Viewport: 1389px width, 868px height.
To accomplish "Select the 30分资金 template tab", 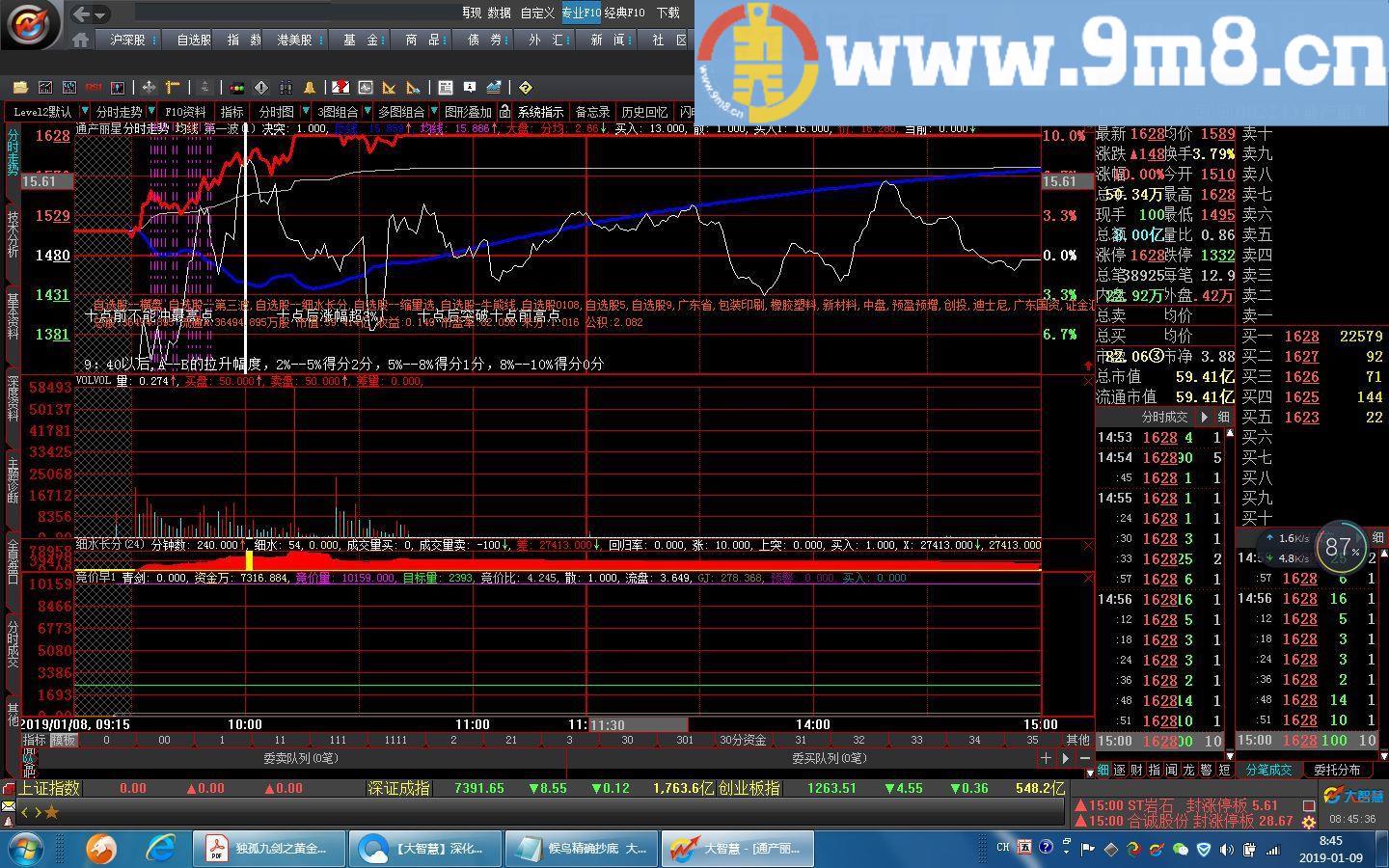I will coord(743,740).
